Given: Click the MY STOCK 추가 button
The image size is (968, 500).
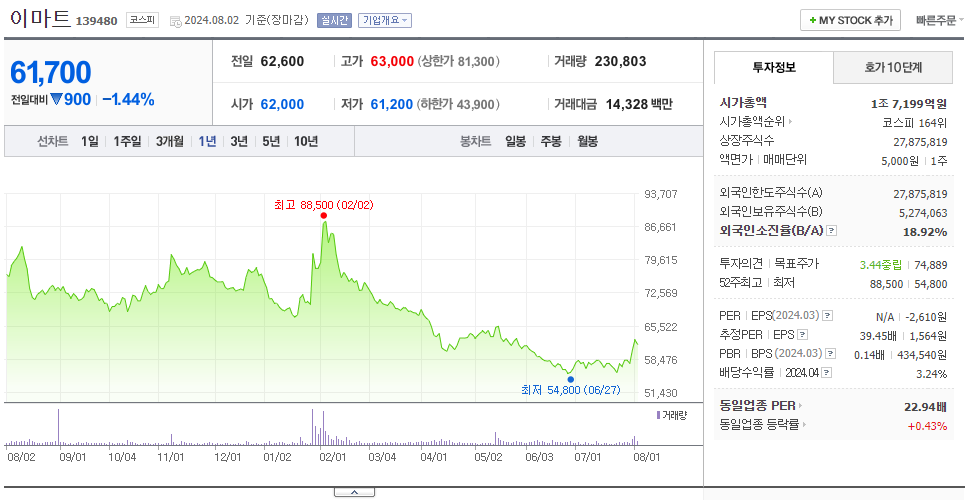Looking at the screenshot, I should (851, 20).
